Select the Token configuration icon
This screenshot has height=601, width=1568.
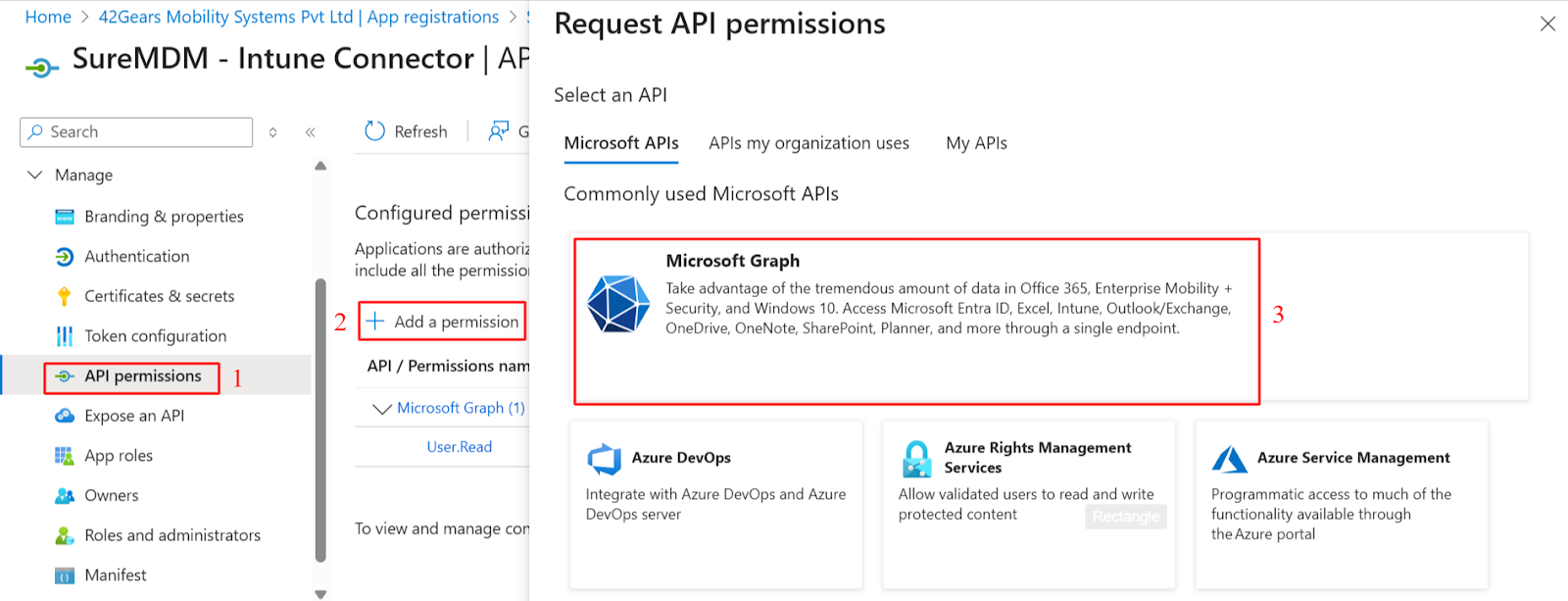(65, 336)
